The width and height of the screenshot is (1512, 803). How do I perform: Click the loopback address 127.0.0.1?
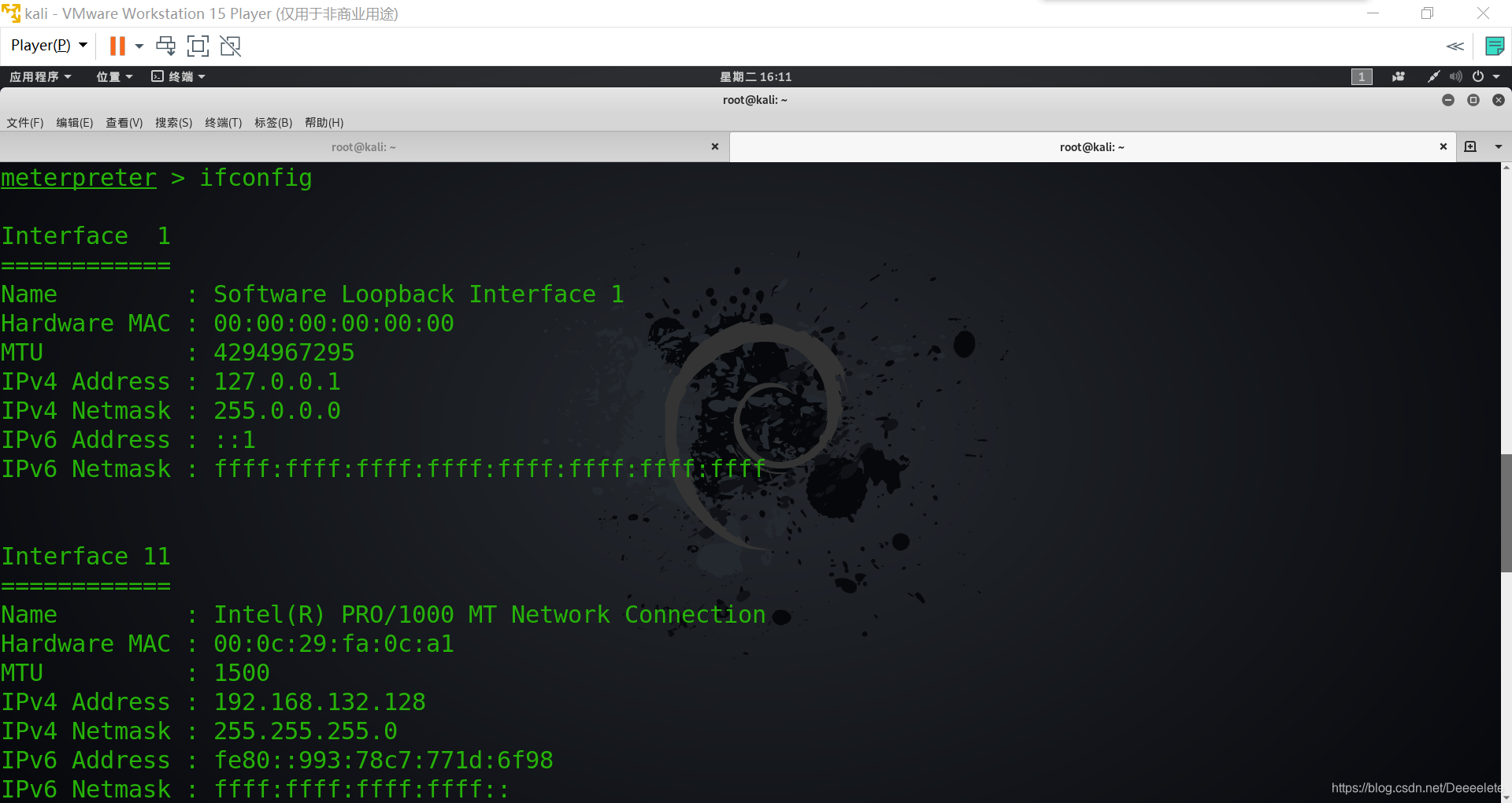tap(277, 381)
